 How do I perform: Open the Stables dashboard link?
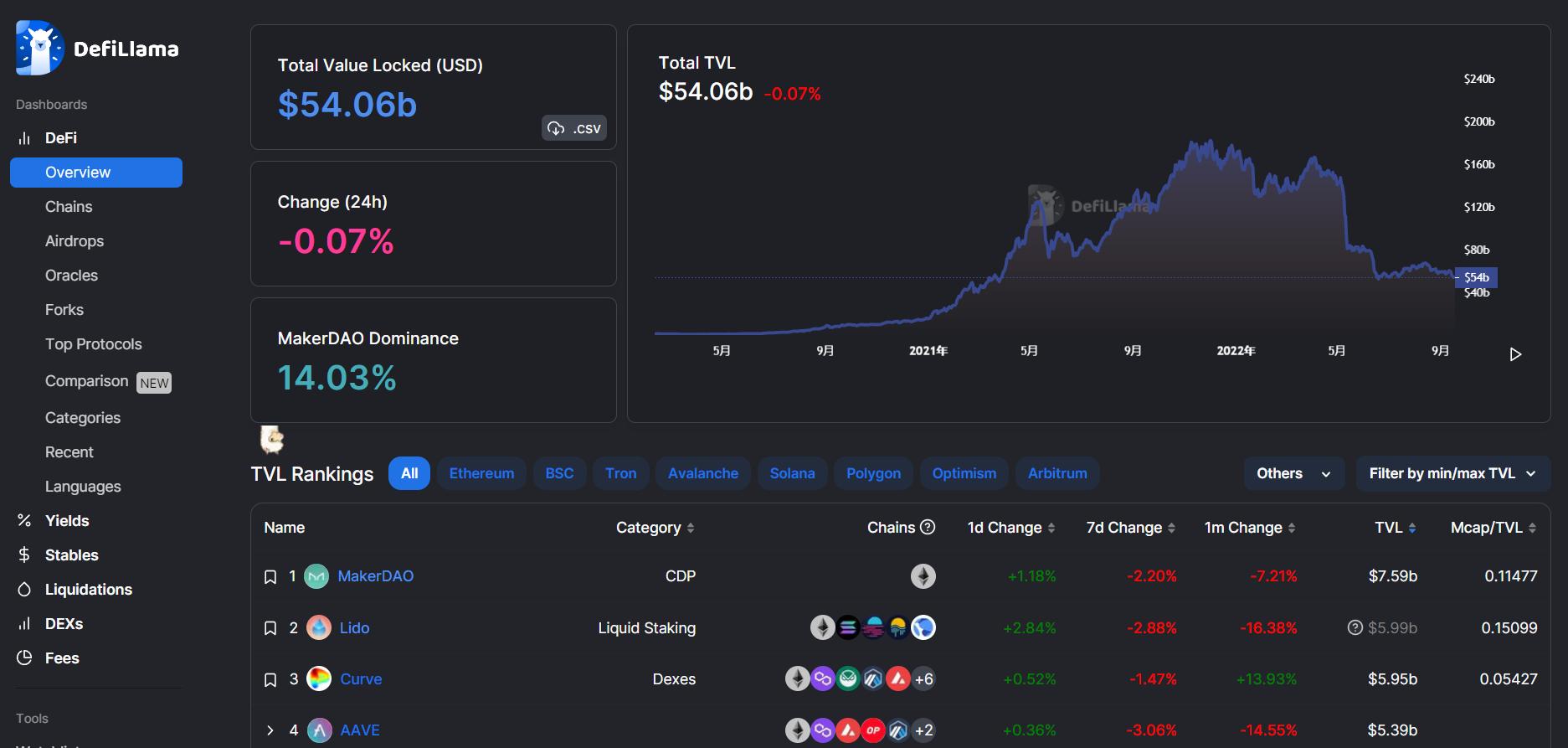point(72,555)
